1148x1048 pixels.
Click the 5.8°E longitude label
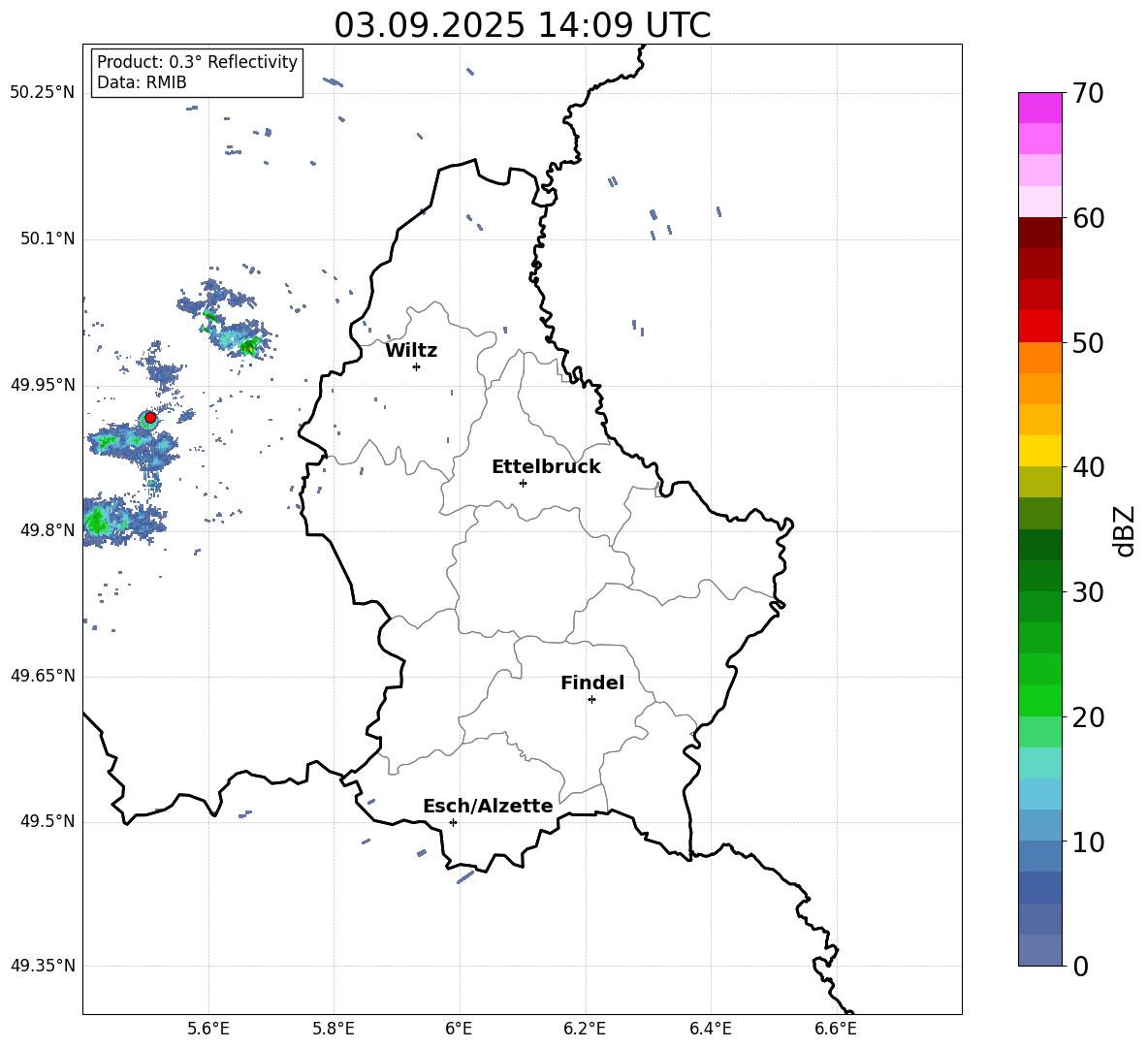pyautogui.click(x=334, y=1029)
